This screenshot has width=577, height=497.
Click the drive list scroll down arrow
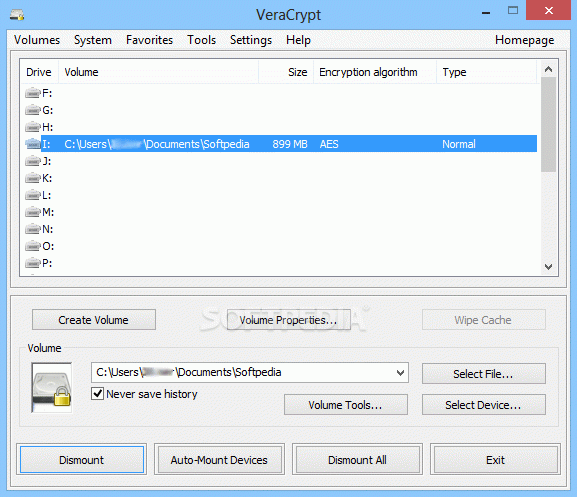(x=548, y=266)
